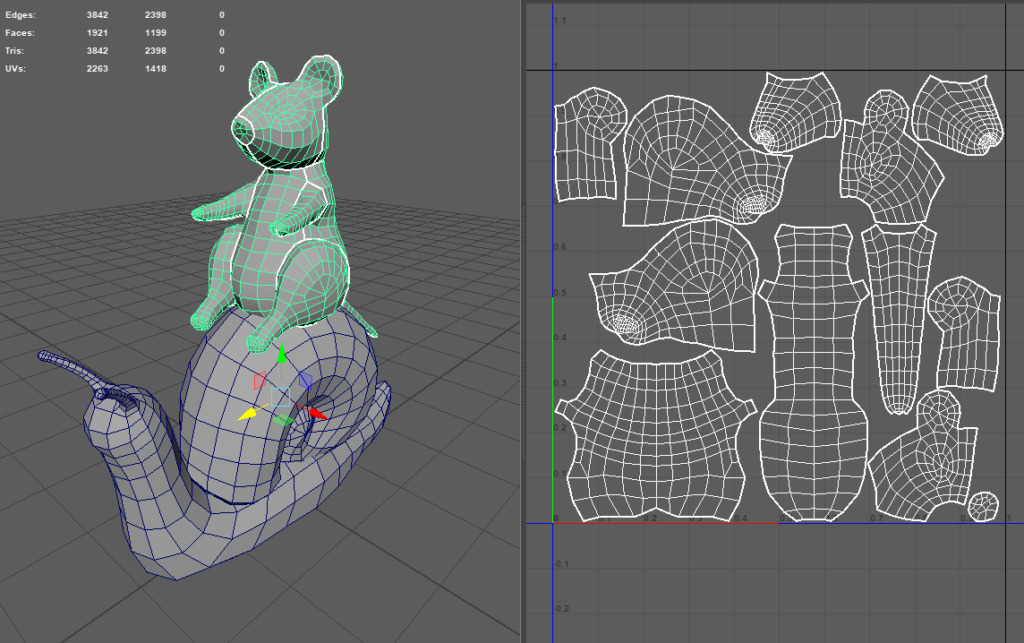Click the red X-axis move arrow
The image size is (1024, 643).
(317, 413)
